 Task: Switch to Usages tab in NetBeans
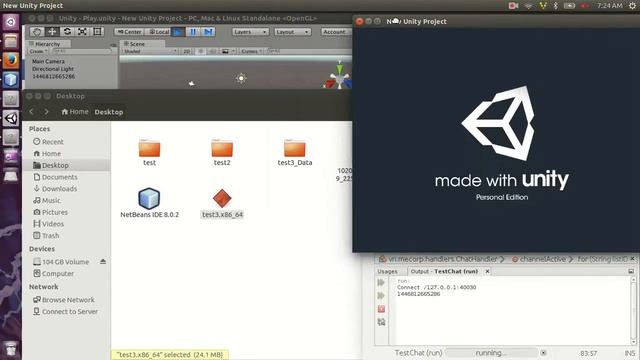tap(387, 271)
